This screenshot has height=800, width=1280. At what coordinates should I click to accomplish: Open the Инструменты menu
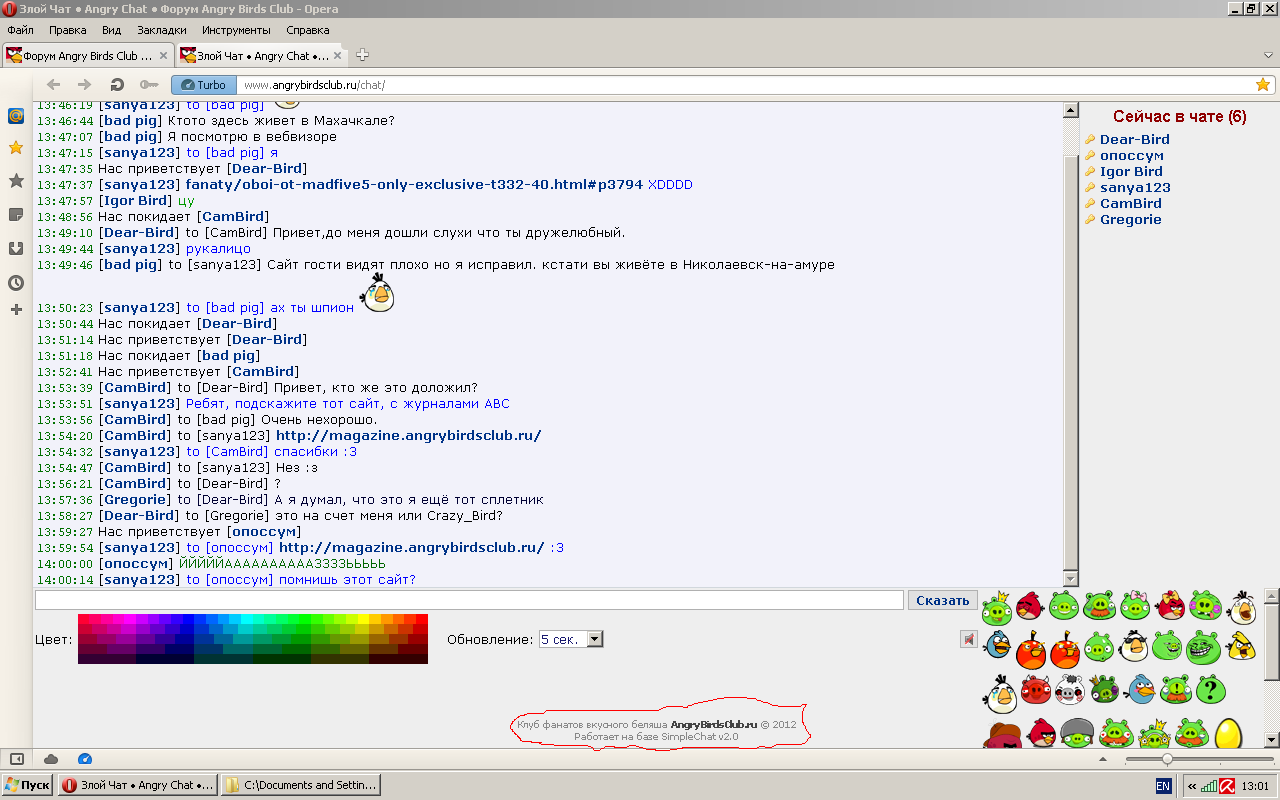236,30
